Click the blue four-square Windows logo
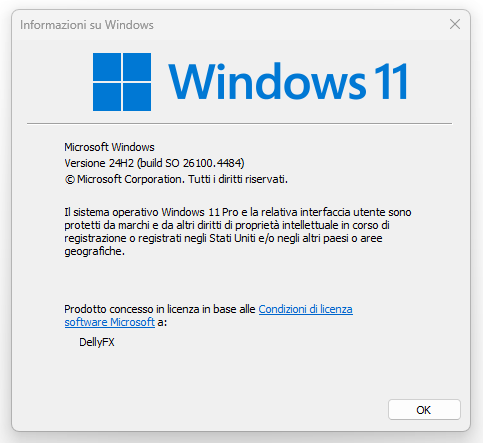Screen dimensions: 483x443 (x=122, y=82)
